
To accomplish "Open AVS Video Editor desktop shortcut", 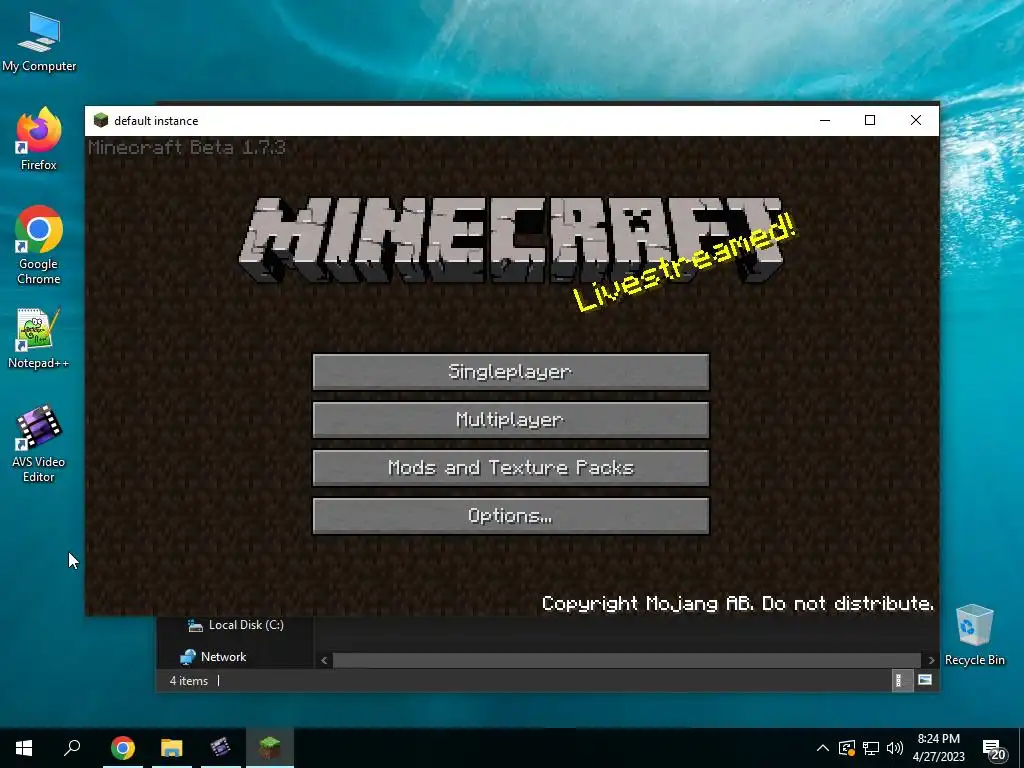I will click(39, 443).
